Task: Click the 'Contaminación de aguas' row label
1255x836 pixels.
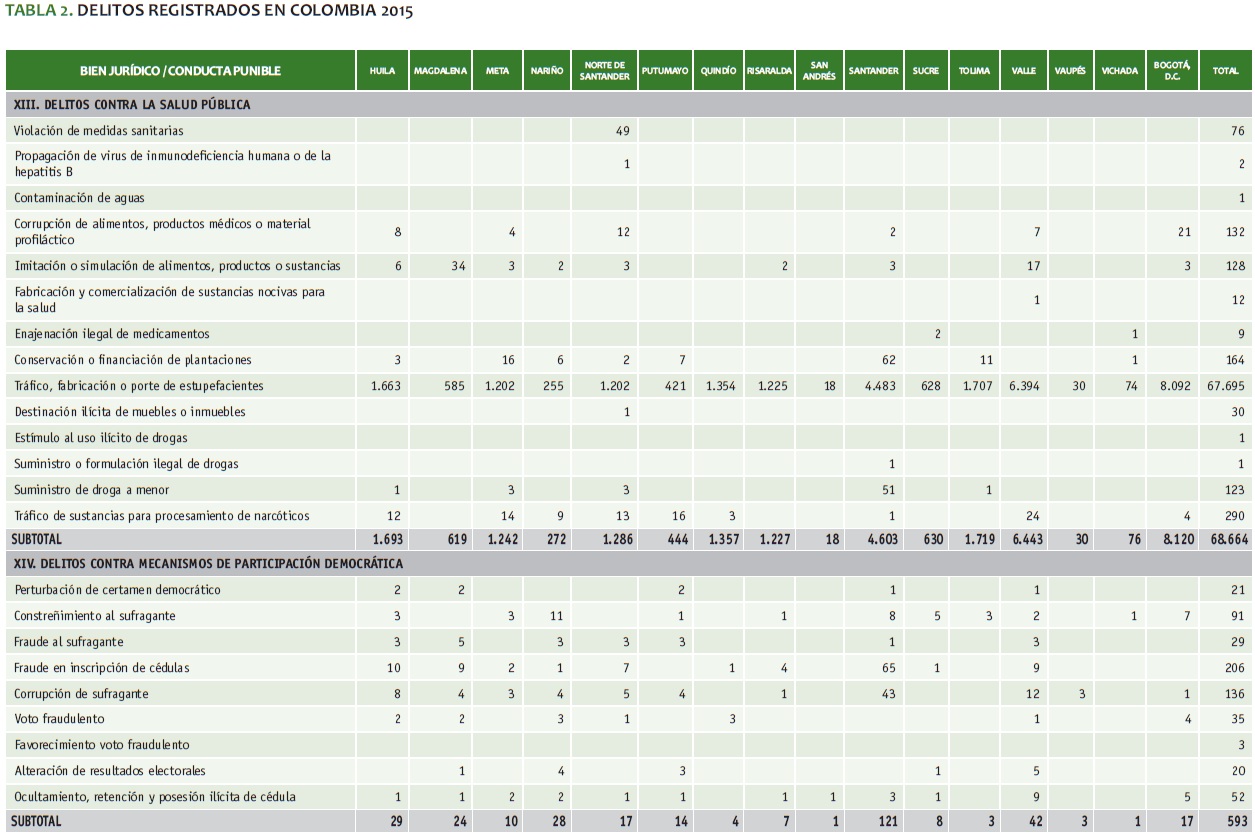Action: [81, 198]
